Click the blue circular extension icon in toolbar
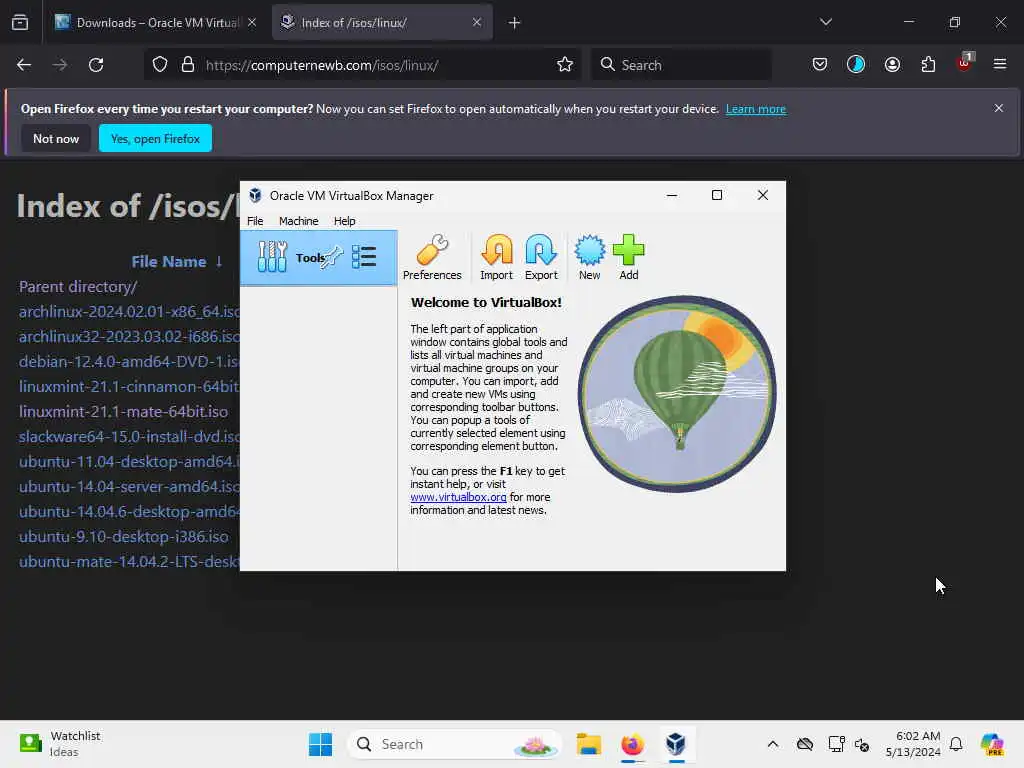The height and width of the screenshot is (768, 1024). pyautogui.click(x=856, y=64)
